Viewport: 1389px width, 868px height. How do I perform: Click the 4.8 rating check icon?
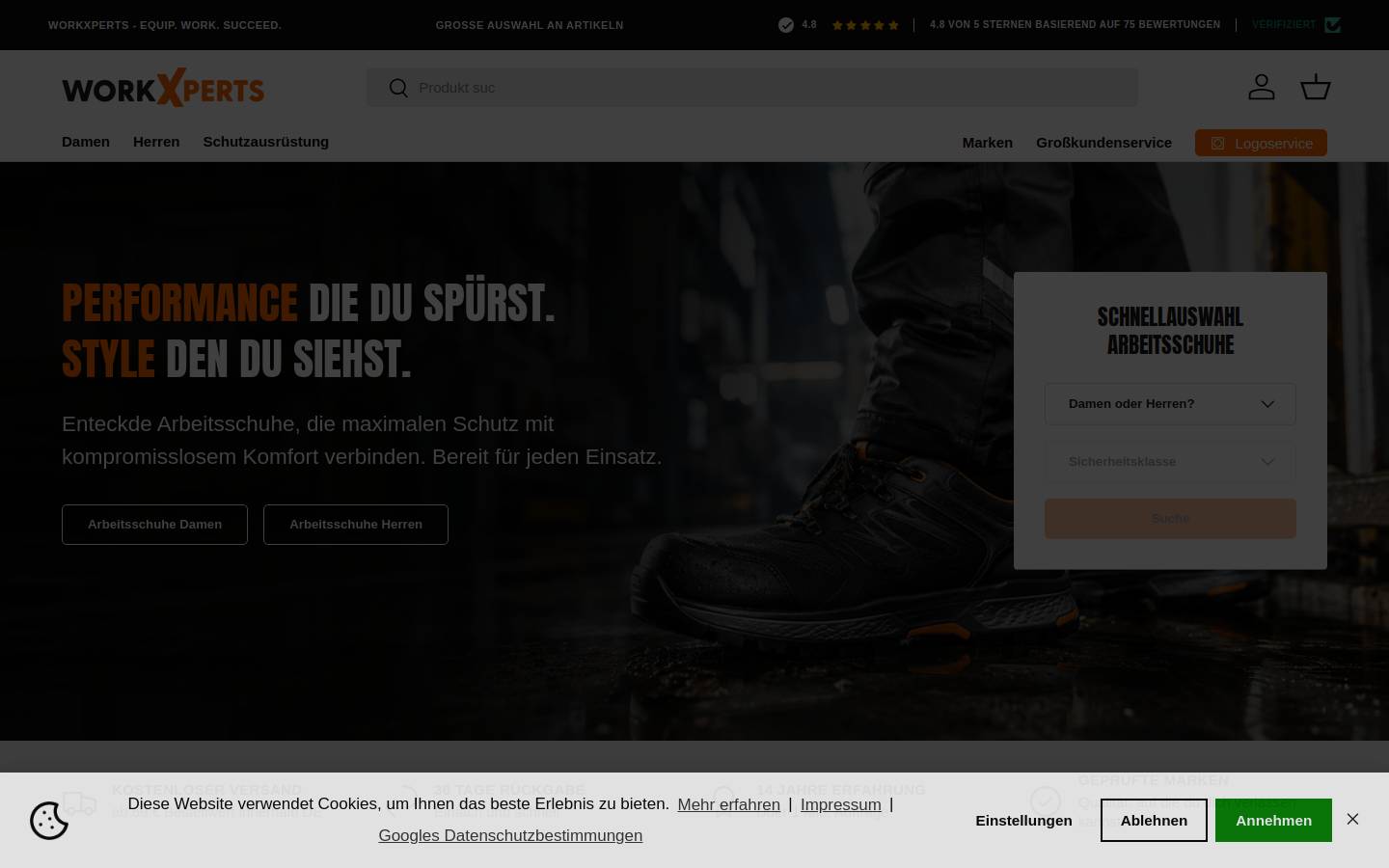(786, 25)
